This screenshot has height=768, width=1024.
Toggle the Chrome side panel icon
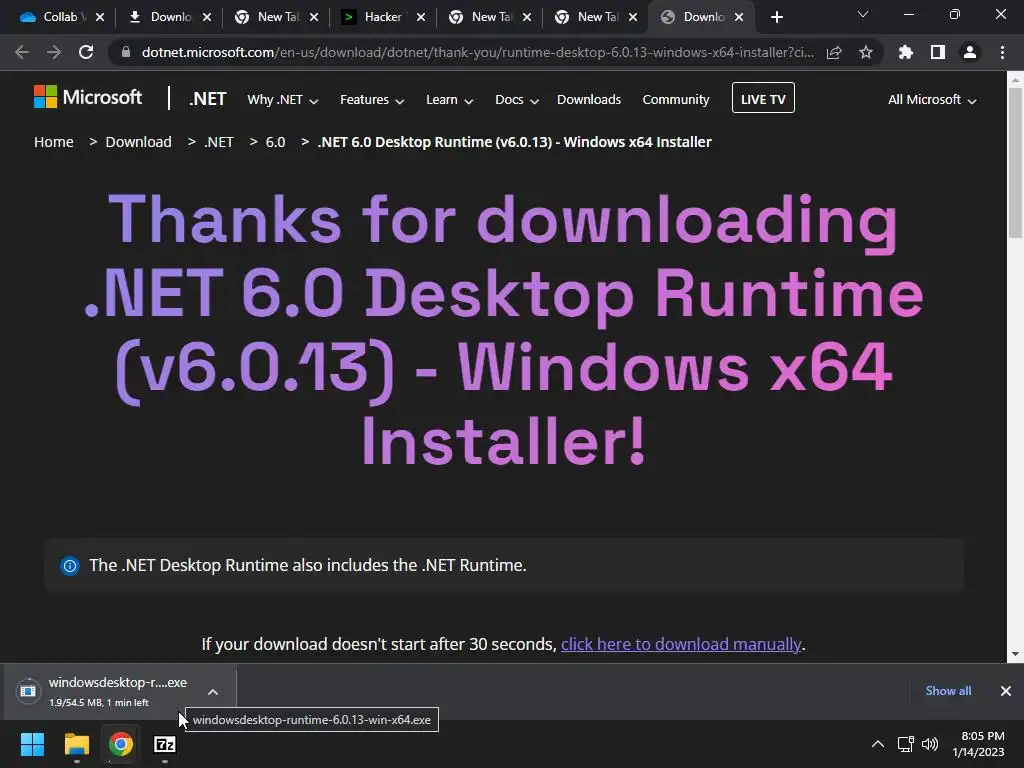[938, 52]
